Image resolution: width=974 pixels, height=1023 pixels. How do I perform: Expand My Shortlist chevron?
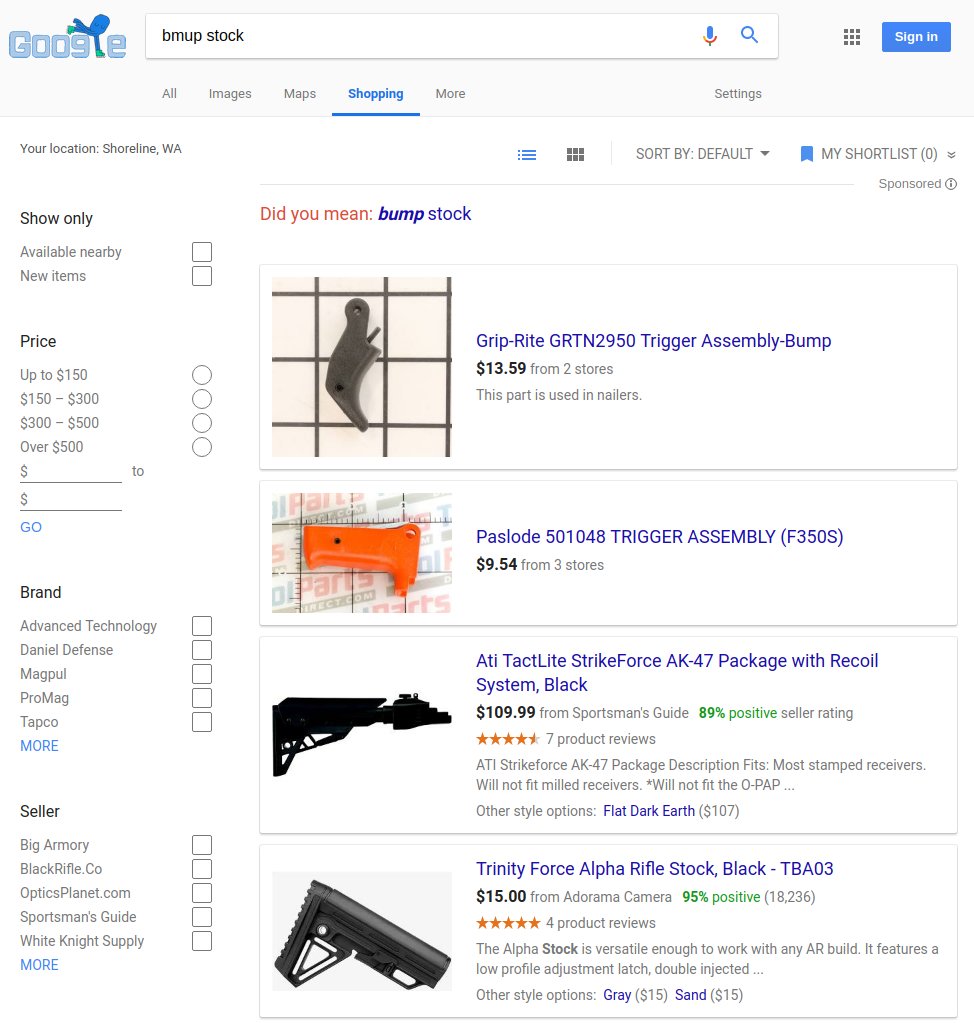pyautogui.click(x=951, y=155)
